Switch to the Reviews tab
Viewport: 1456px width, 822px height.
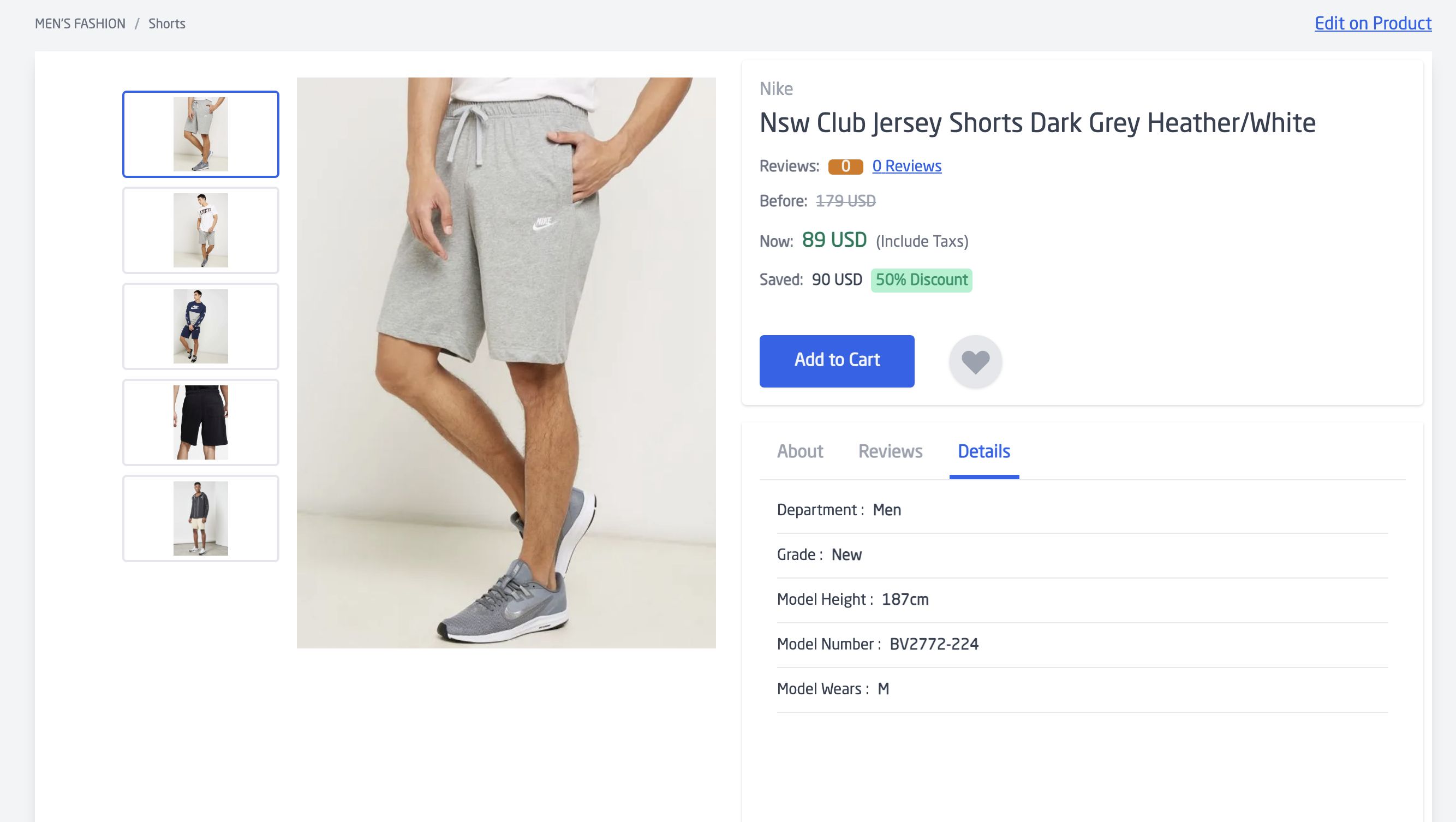[890, 451]
